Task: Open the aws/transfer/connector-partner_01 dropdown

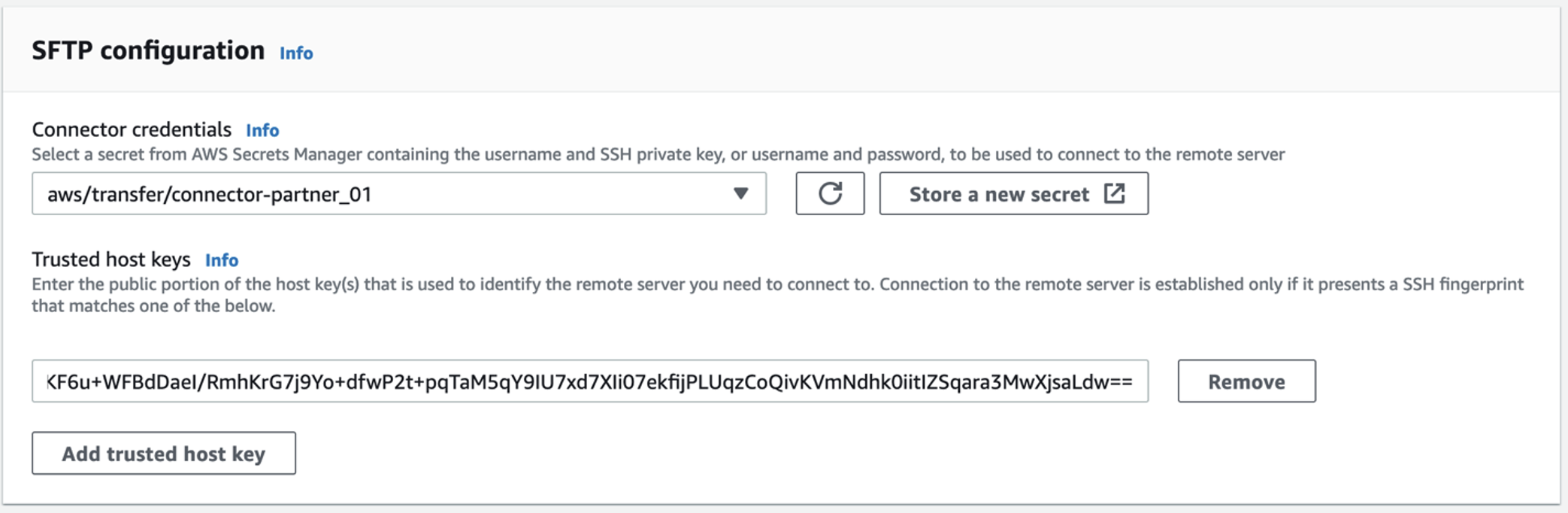Action: click(x=398, y=193)
